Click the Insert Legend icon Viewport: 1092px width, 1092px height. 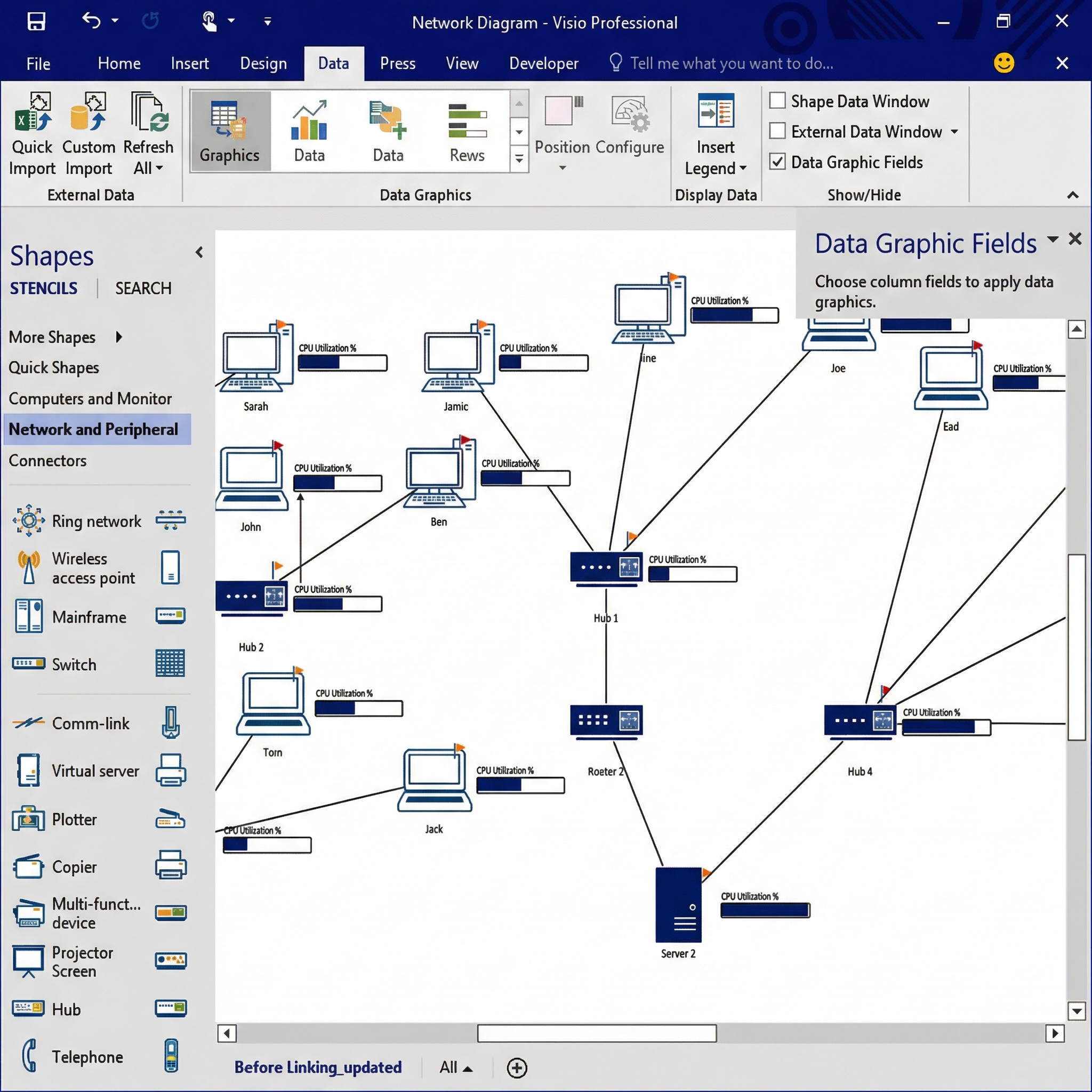716,111
